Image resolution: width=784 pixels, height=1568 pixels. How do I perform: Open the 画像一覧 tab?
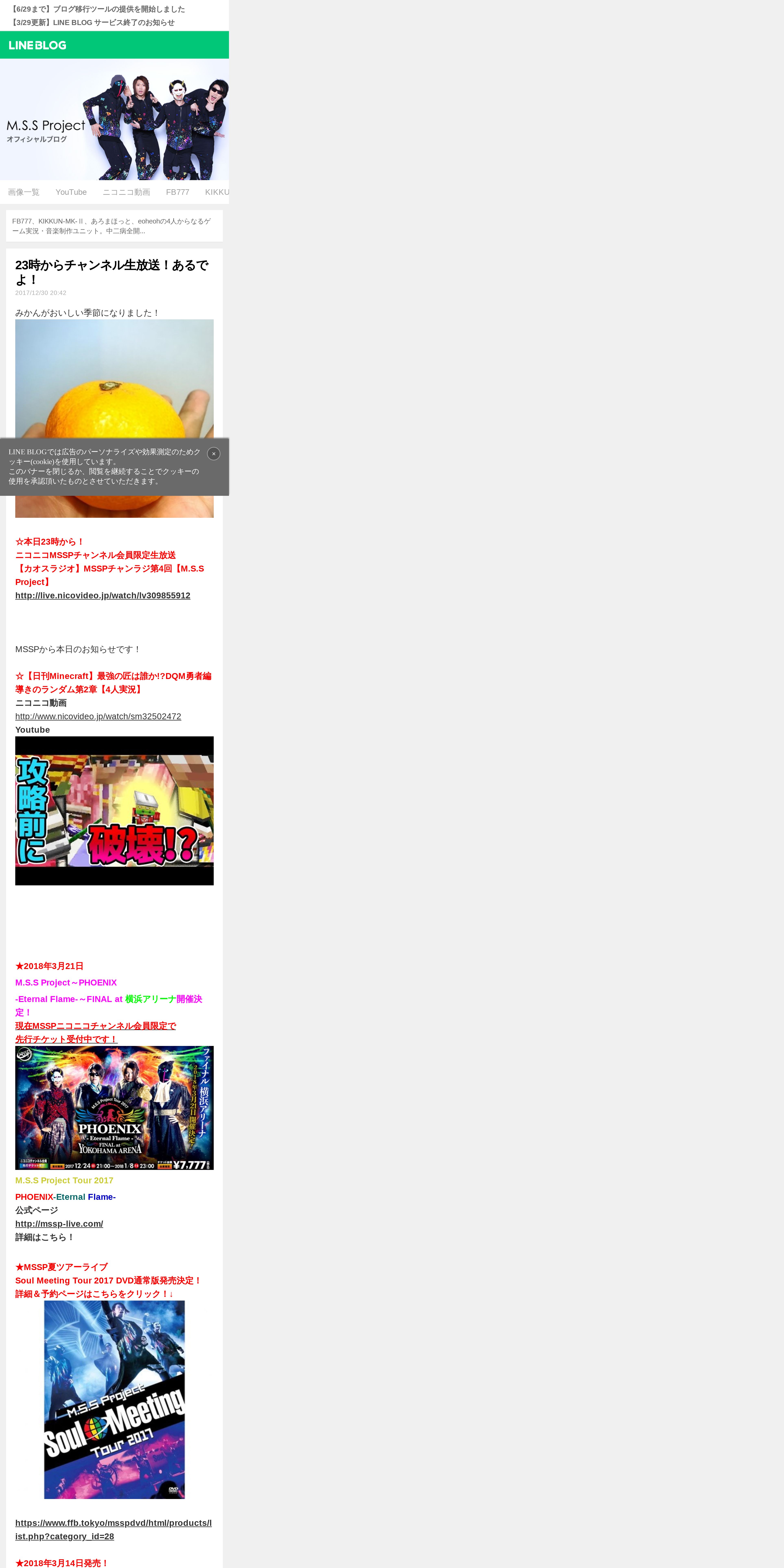click(x=24, y=192)
